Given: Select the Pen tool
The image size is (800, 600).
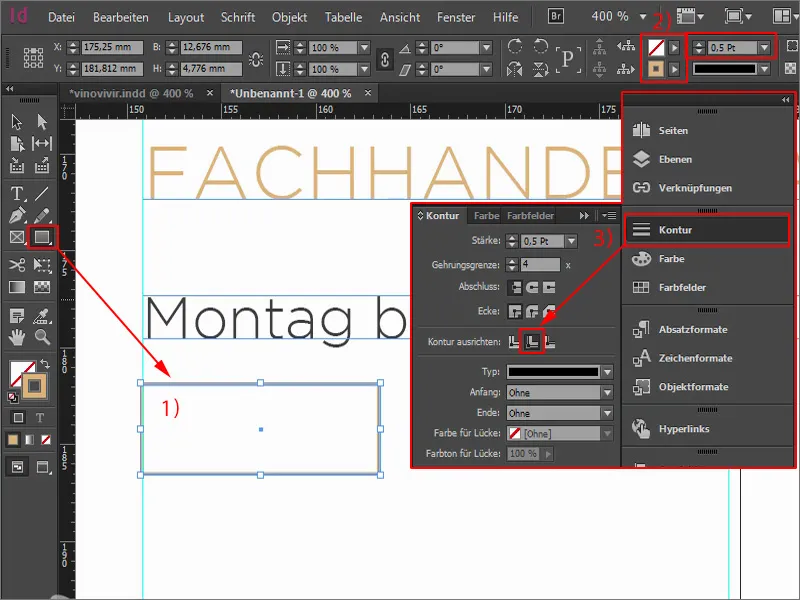Looking at the screenshot, I should (x=17, y=215).
